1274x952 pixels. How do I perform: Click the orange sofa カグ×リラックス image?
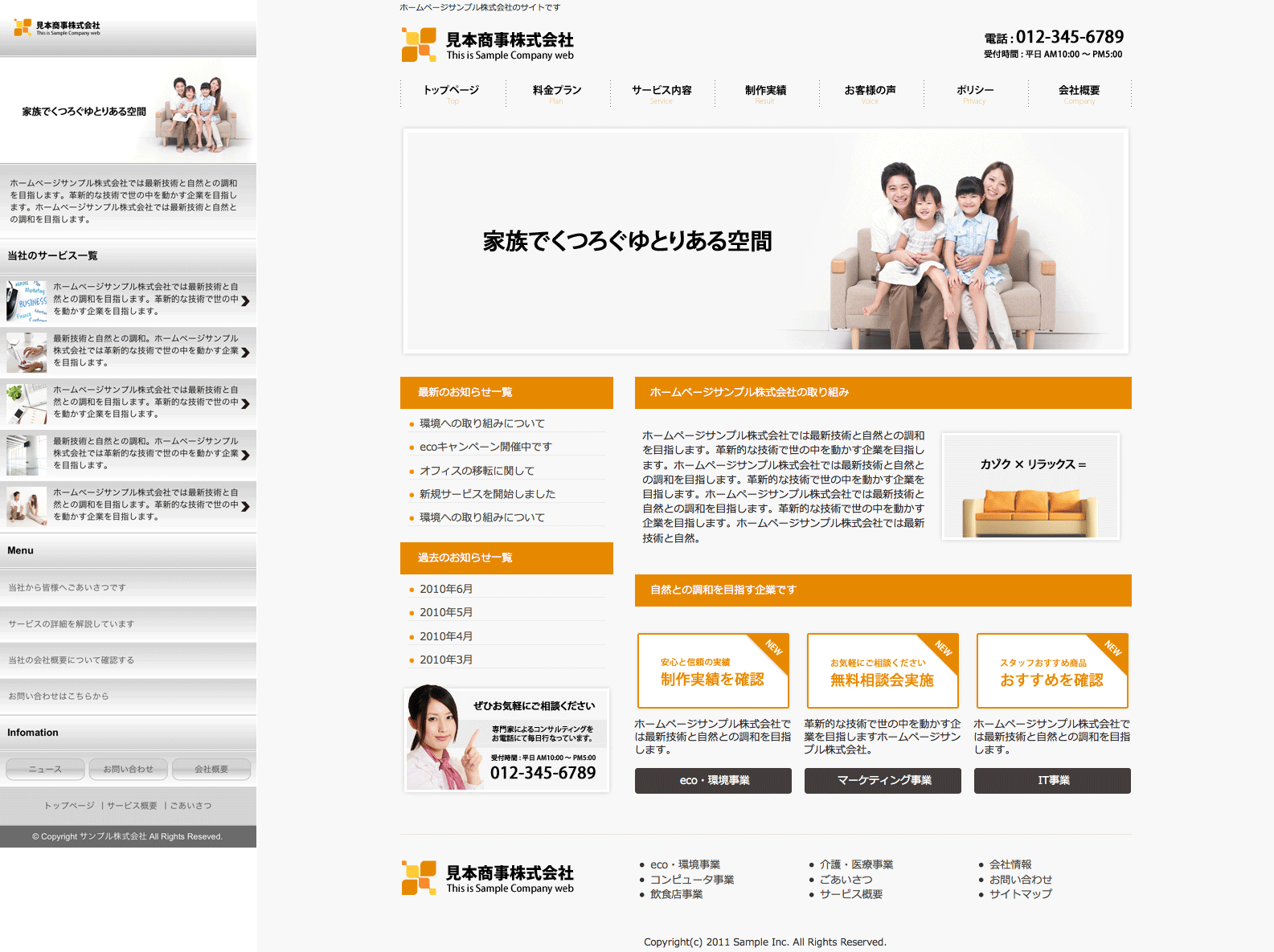click(1030, 487)
